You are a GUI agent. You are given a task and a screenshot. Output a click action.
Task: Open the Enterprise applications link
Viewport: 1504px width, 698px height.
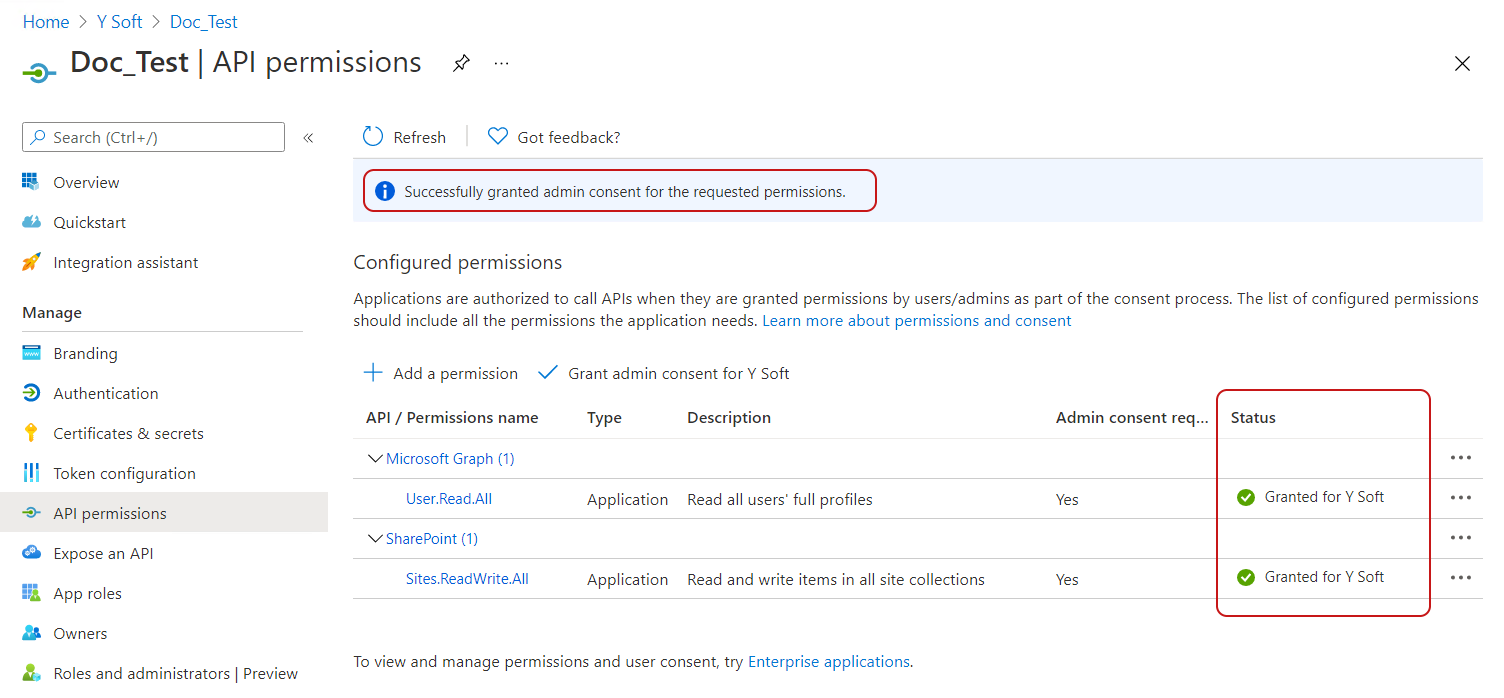point(828,662)
